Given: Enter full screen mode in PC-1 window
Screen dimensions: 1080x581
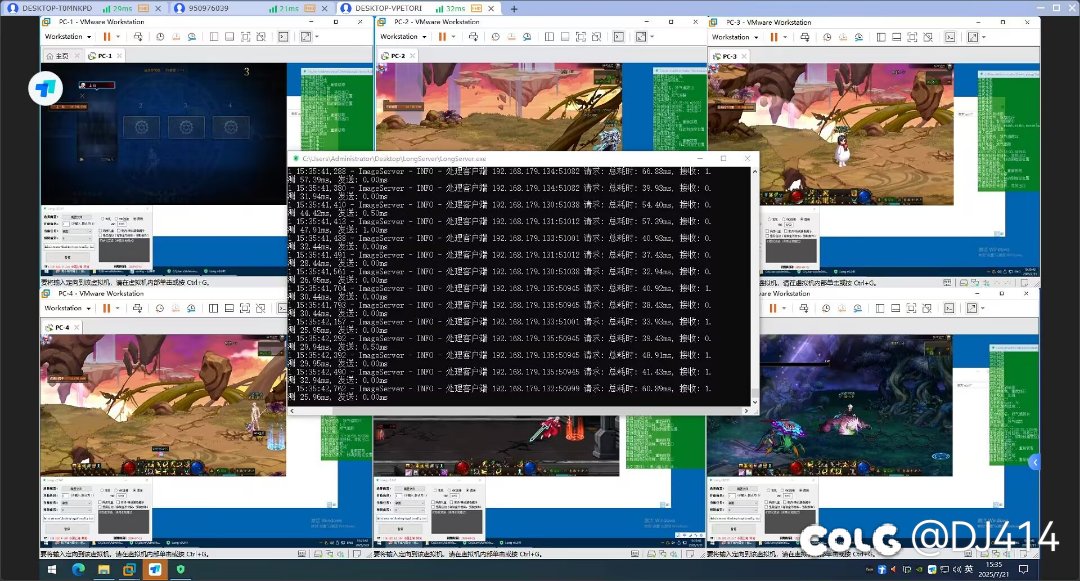Looking at the screenshot, I should click(x=245, y=36).
